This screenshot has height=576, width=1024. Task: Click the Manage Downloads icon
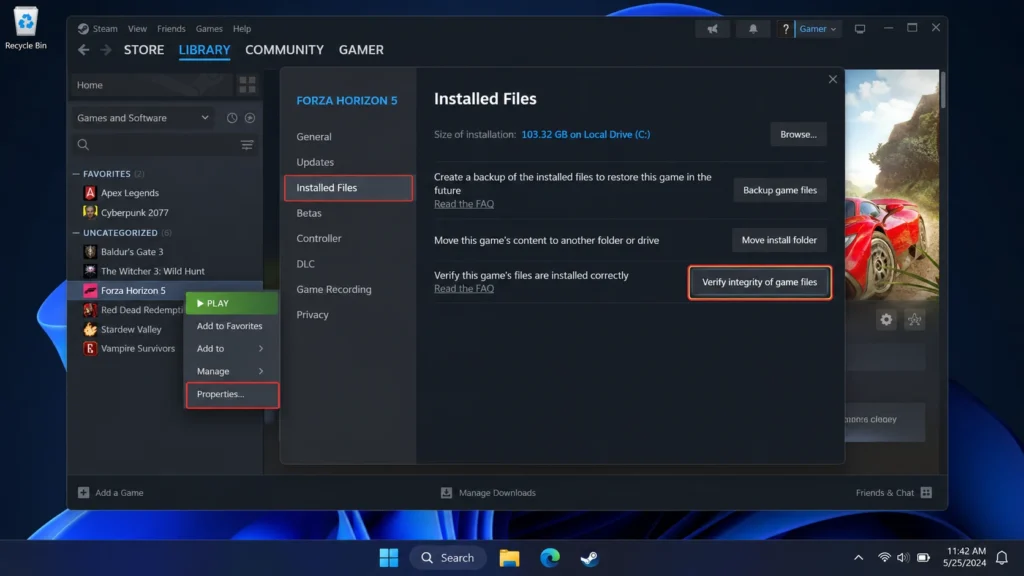tap(446, 492)
